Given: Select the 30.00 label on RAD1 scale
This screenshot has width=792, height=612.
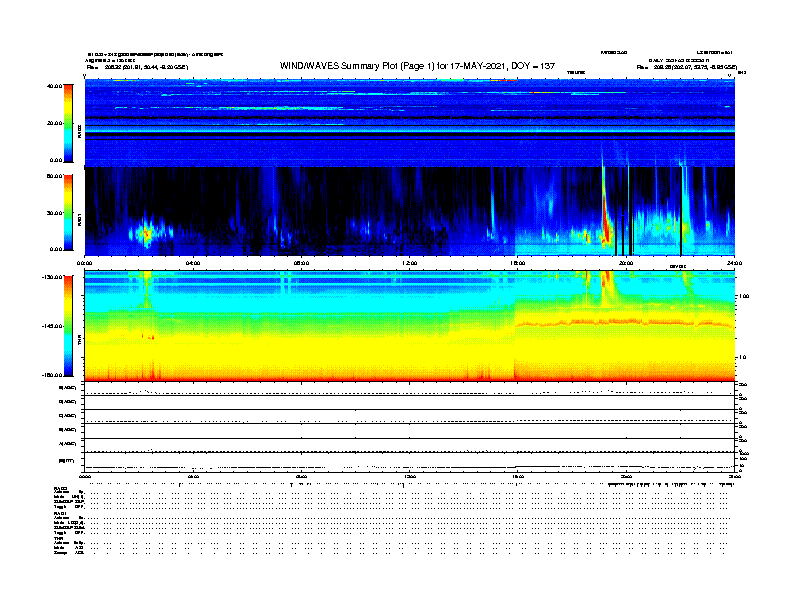Looking at the screenshot, I should point(54,213).
